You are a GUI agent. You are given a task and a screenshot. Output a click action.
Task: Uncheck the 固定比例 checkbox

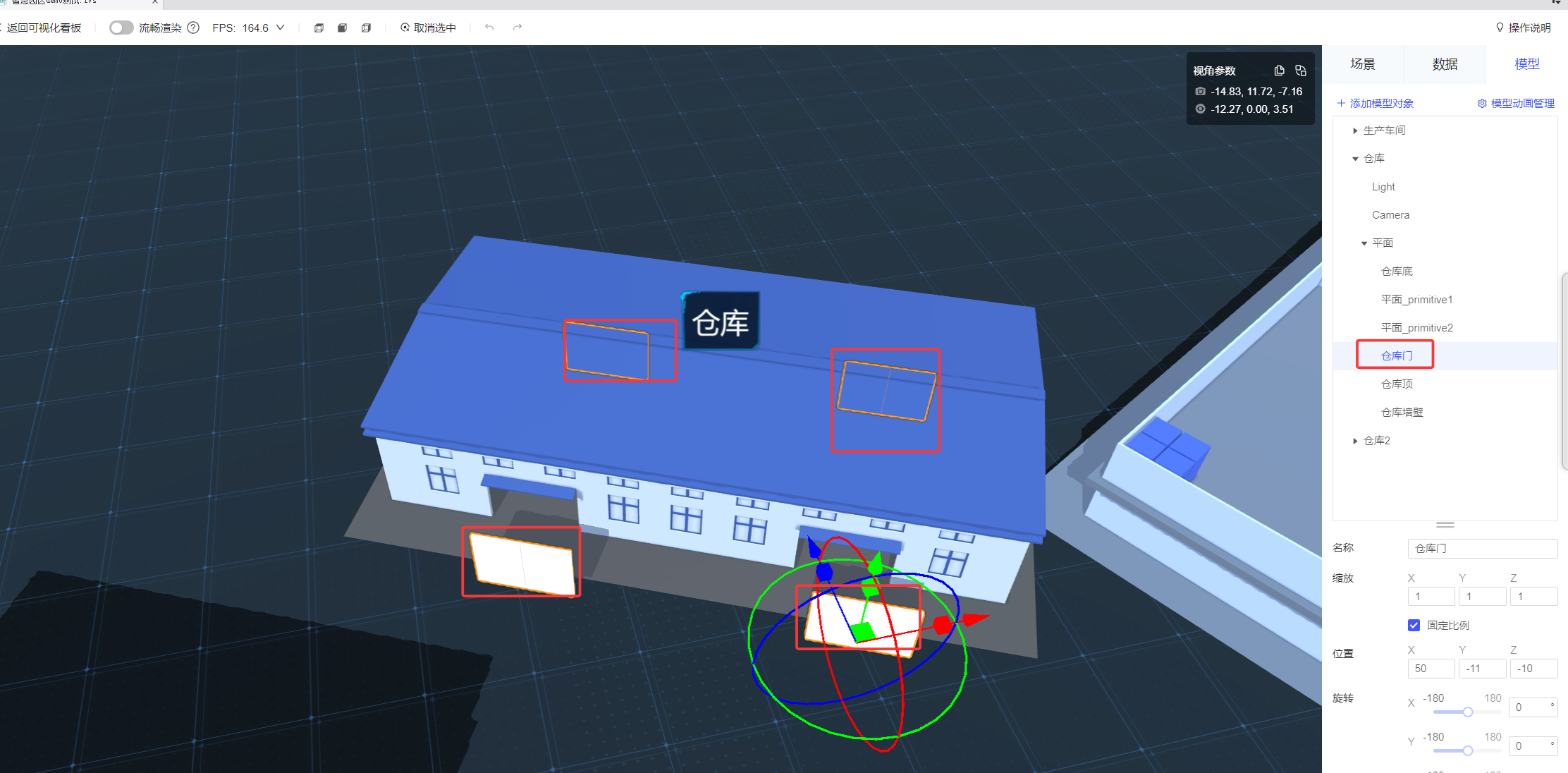pyautogui.click(x=1414, y=625)
